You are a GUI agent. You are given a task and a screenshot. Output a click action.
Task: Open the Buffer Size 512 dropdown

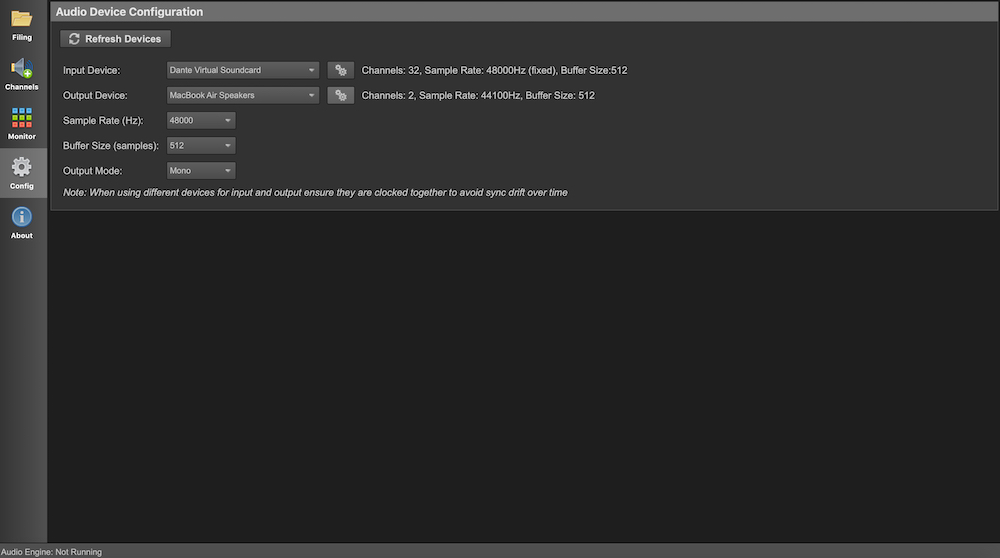(x=201, y=145)
